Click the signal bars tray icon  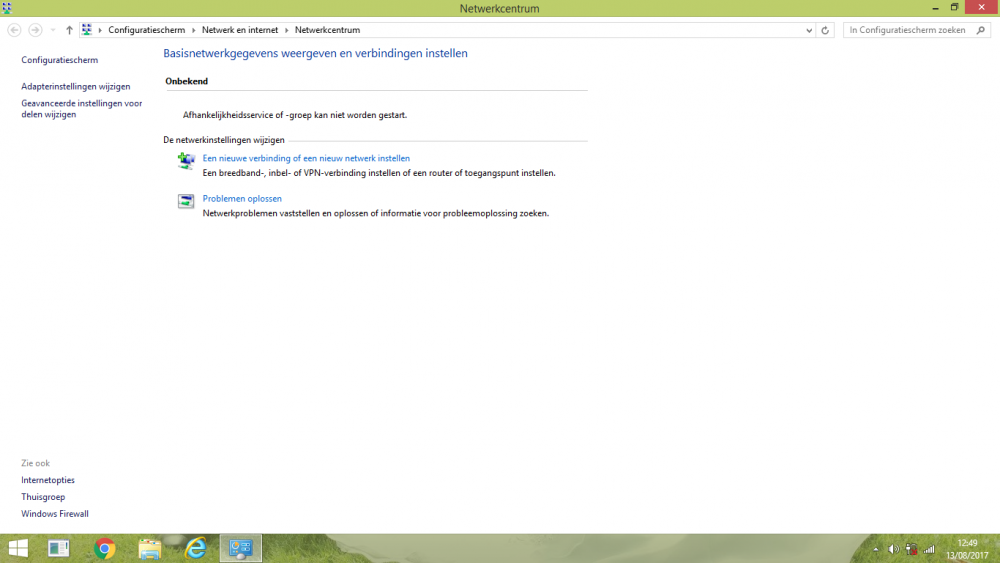(x=929, y=549)
